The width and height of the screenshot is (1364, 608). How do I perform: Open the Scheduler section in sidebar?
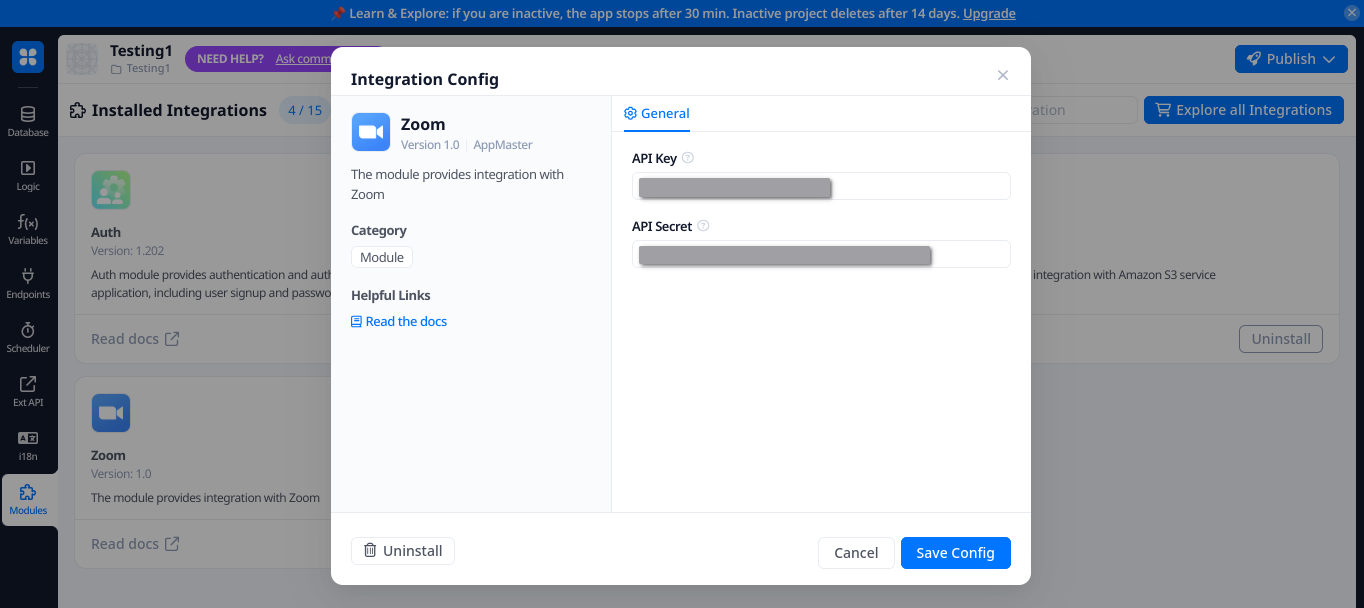click(28, 337)
